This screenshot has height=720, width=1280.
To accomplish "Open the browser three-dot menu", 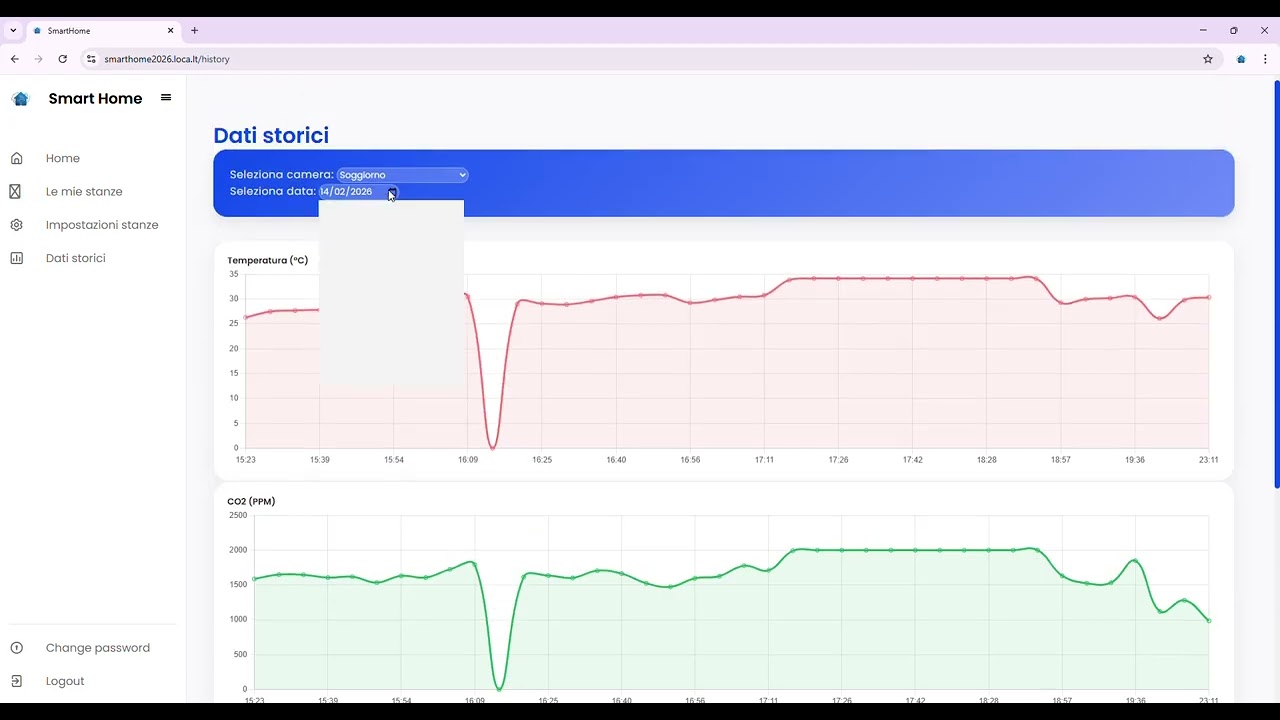I will click(1265, 59).
